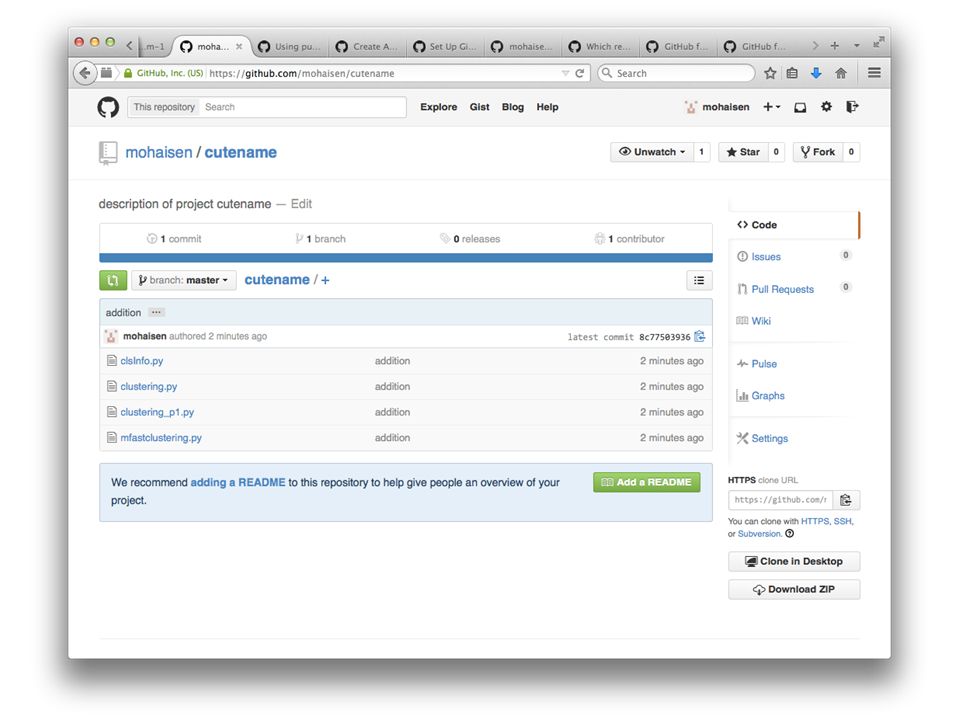
Task: Open the Graphs section
Action: point(768,396)
